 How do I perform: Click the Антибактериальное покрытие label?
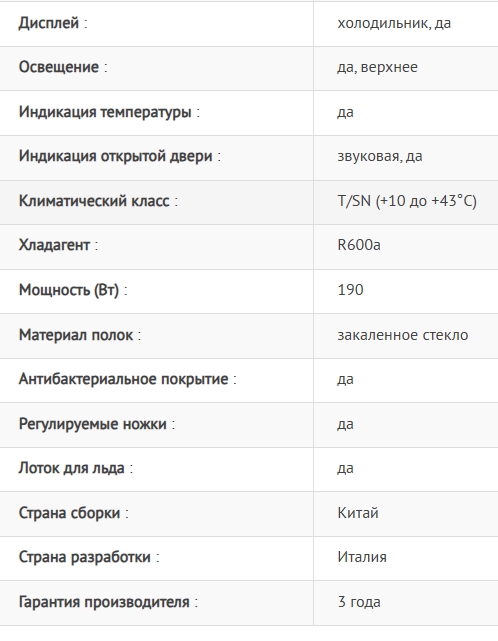[128, 379]
